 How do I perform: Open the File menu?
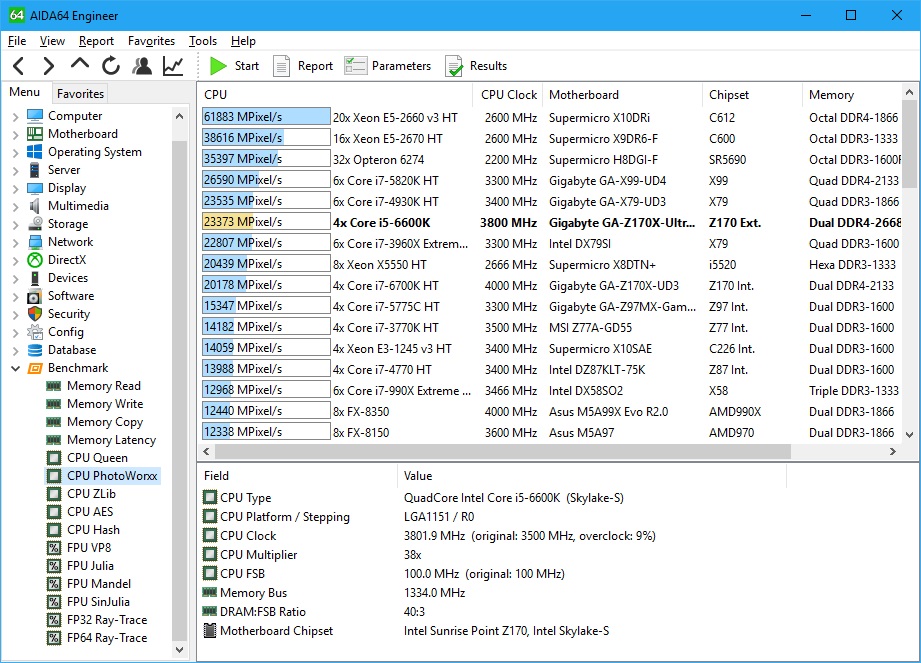pos(17,41)
